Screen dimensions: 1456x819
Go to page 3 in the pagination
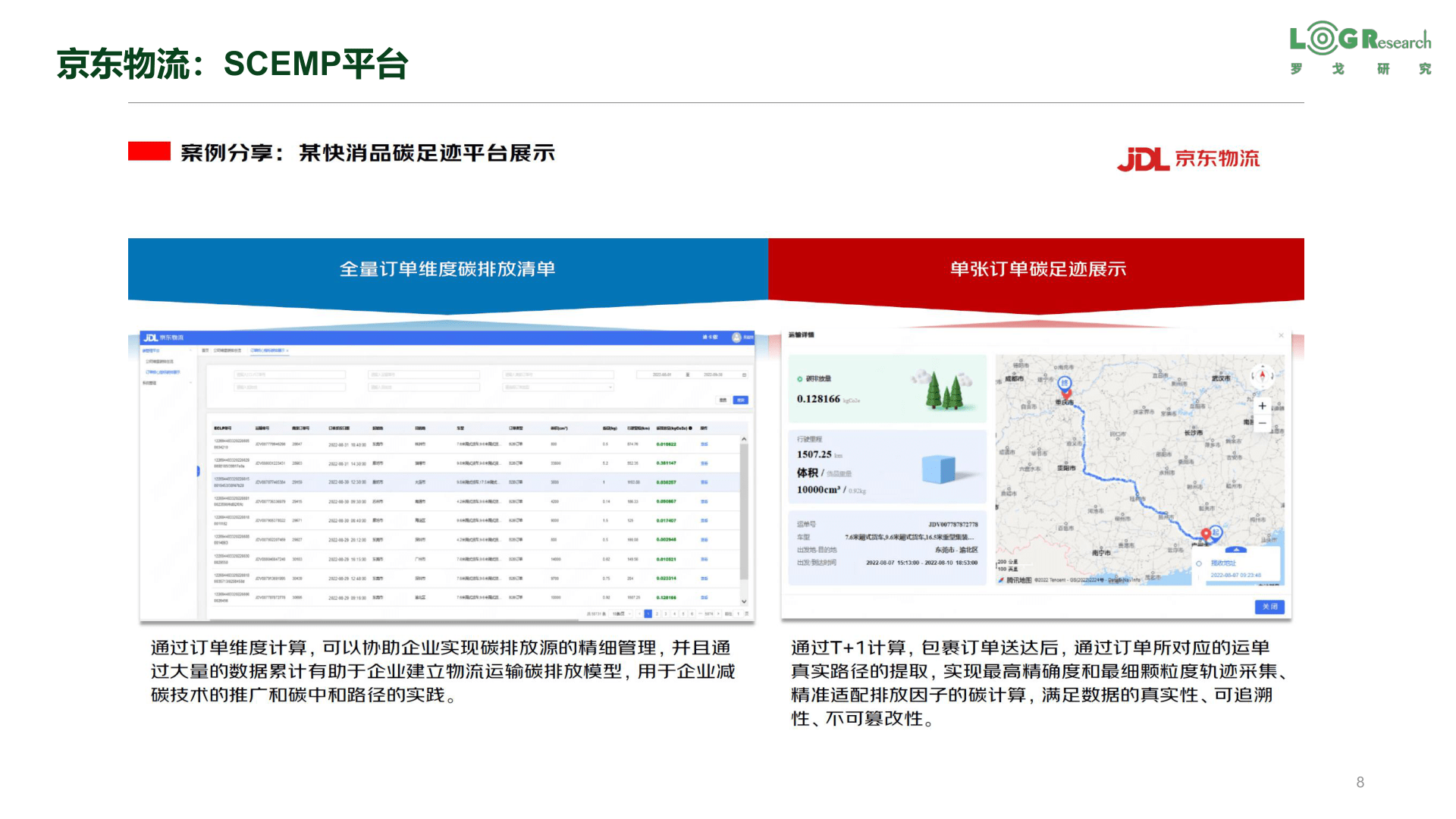click(x=666, y=613)
